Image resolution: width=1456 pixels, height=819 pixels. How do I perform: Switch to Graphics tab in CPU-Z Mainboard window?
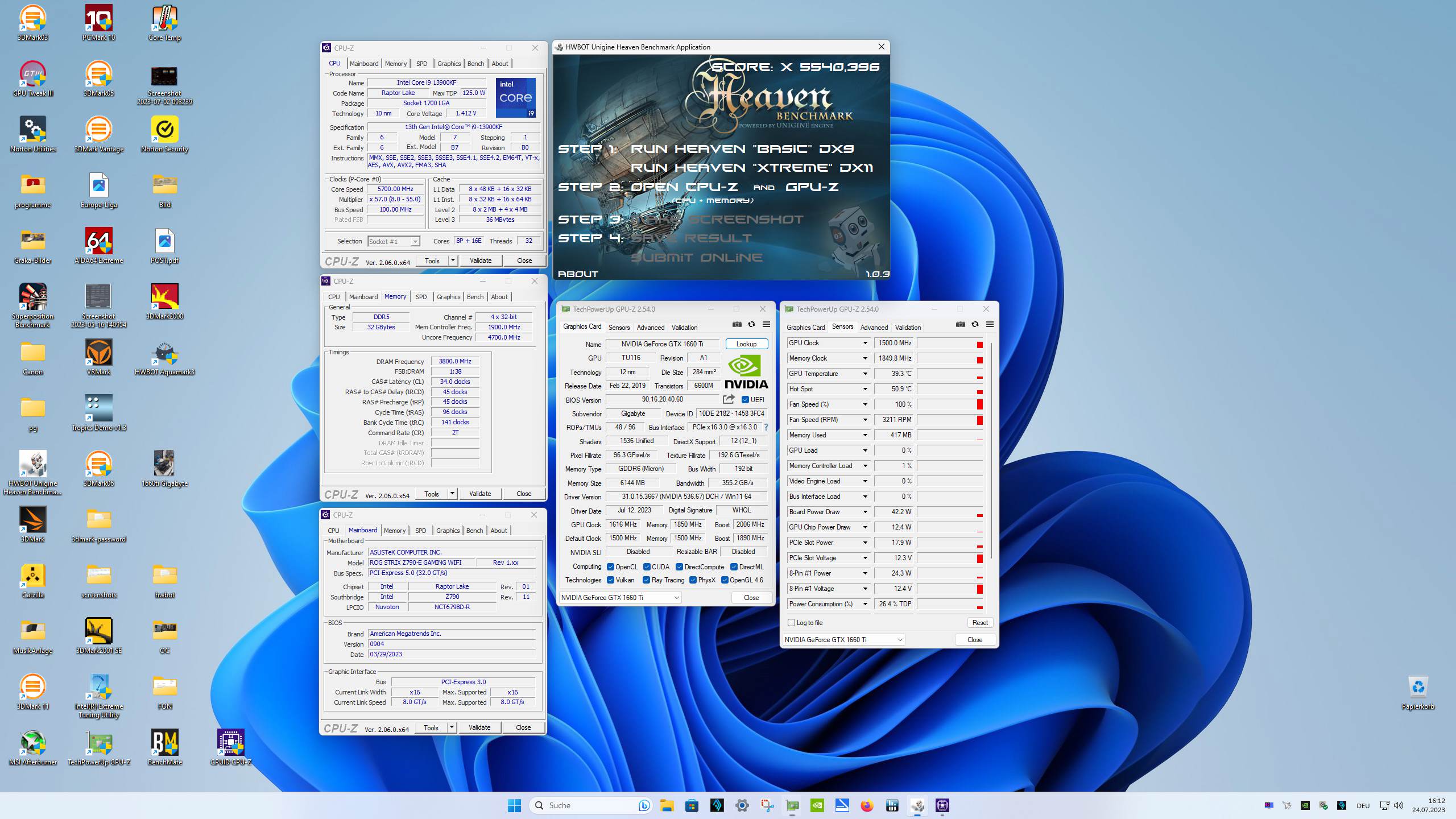click(x=448, y=531)
